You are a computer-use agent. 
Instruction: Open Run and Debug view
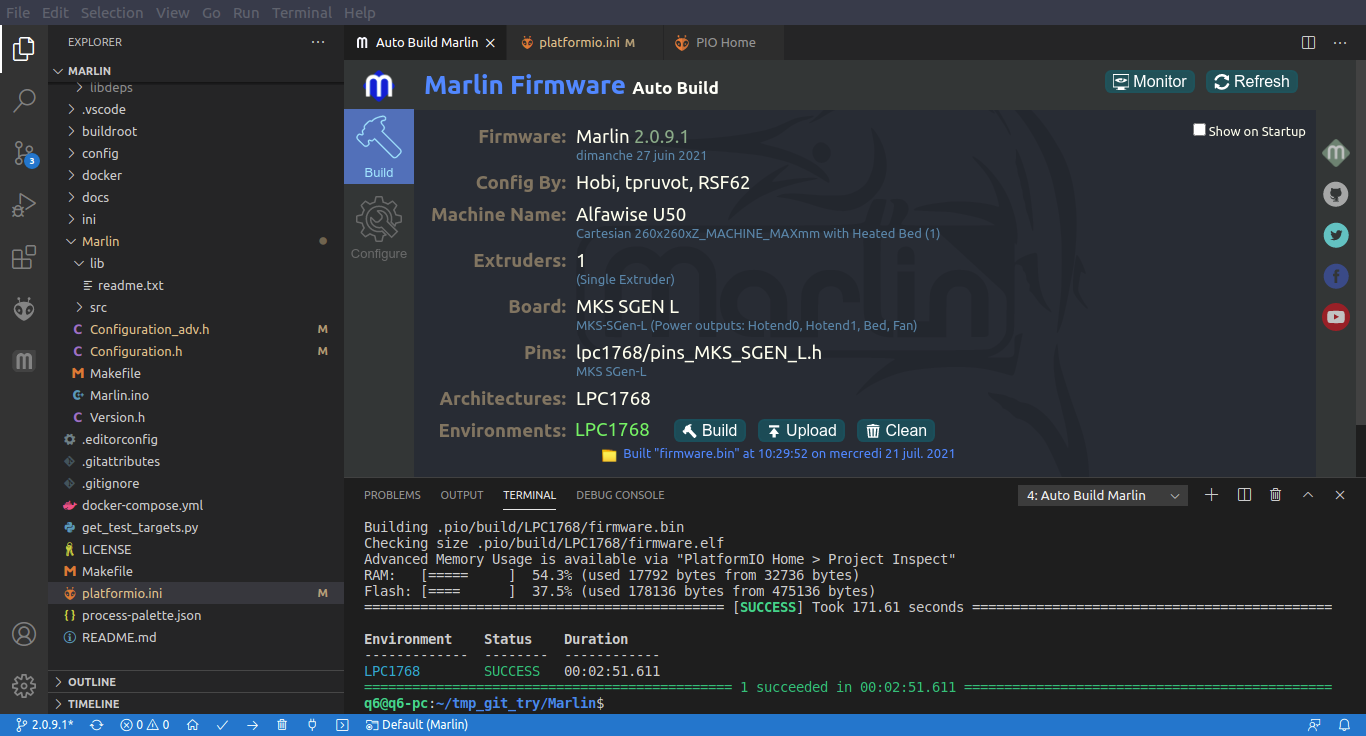pos(24,206)
